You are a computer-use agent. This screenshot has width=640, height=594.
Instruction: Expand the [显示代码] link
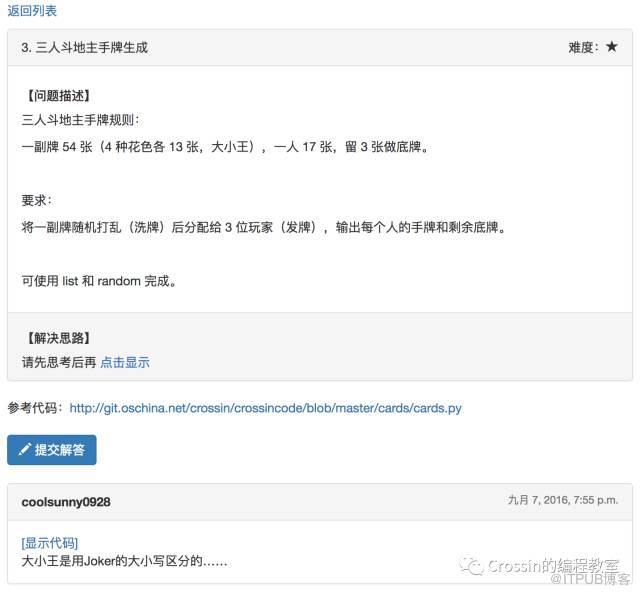(49, 543)
